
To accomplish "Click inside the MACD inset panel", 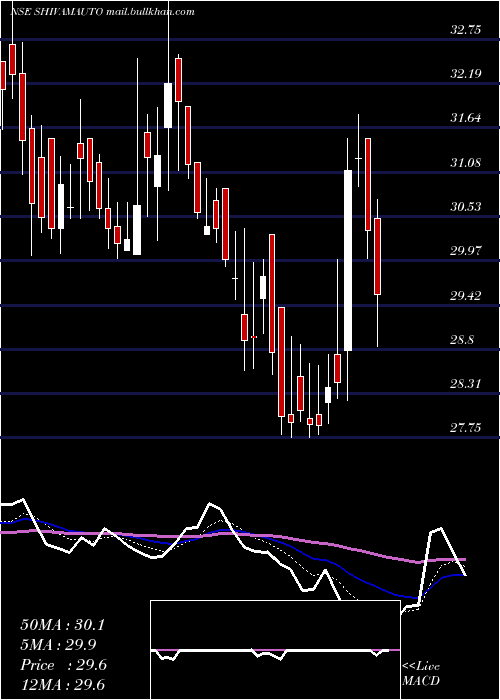I will pos(275,650).
